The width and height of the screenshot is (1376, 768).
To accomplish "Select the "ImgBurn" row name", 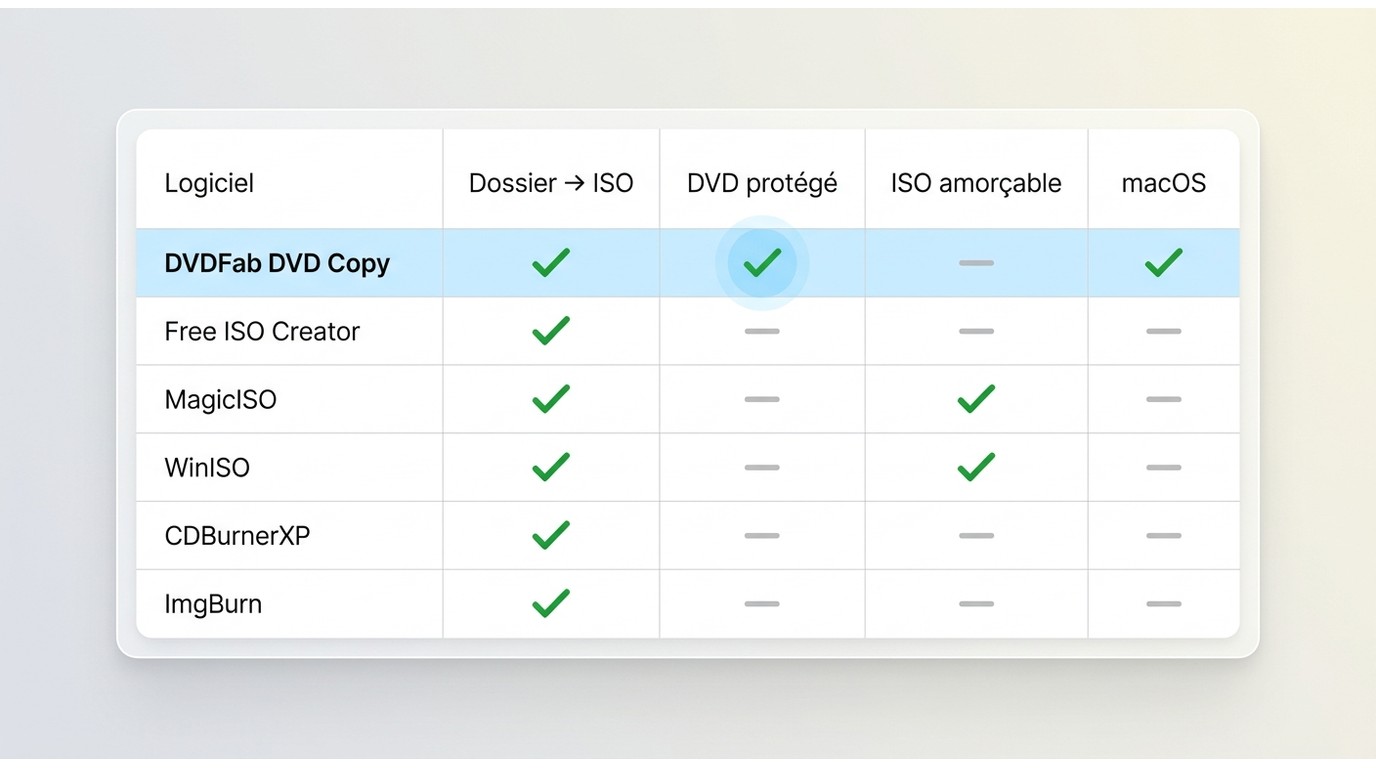I will point(213,604).
